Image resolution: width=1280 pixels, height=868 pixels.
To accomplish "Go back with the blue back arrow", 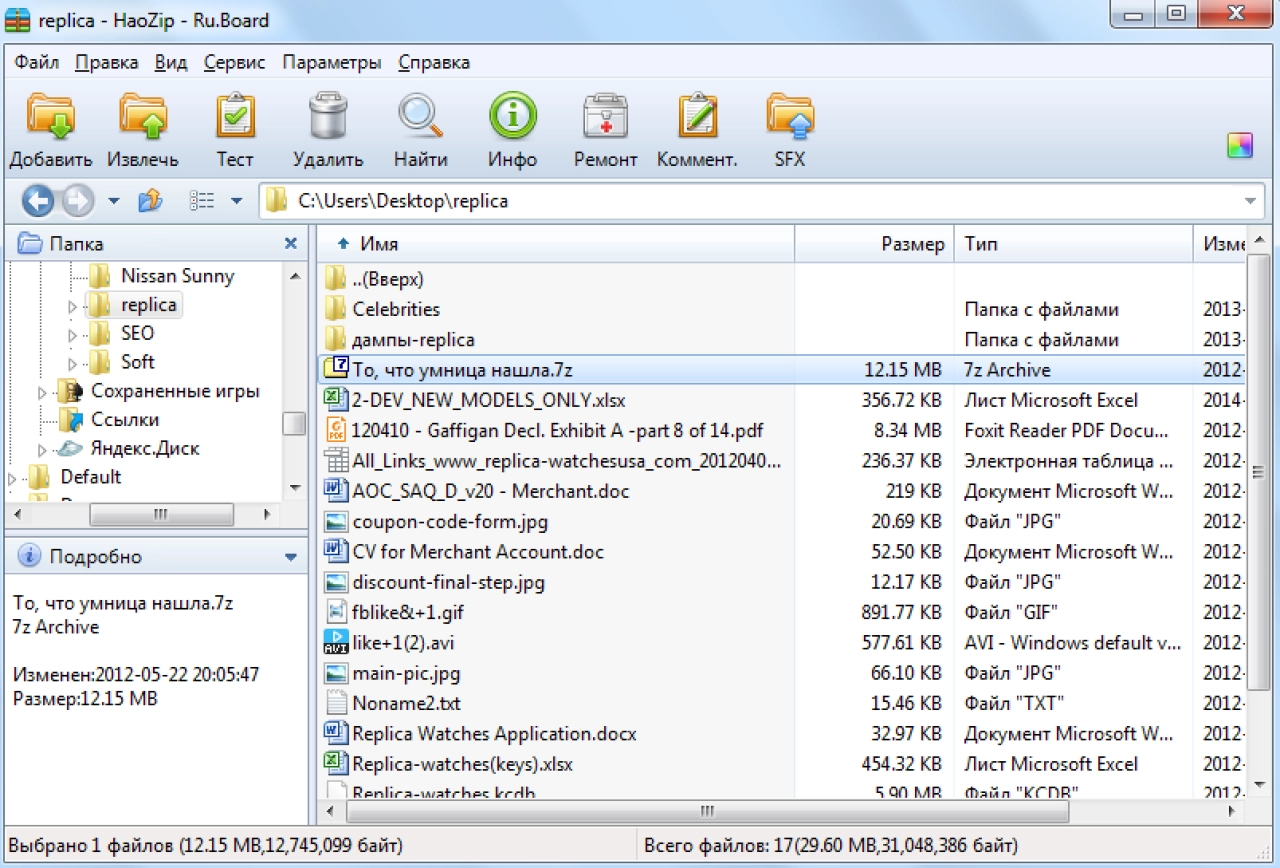I will point(38,201).
